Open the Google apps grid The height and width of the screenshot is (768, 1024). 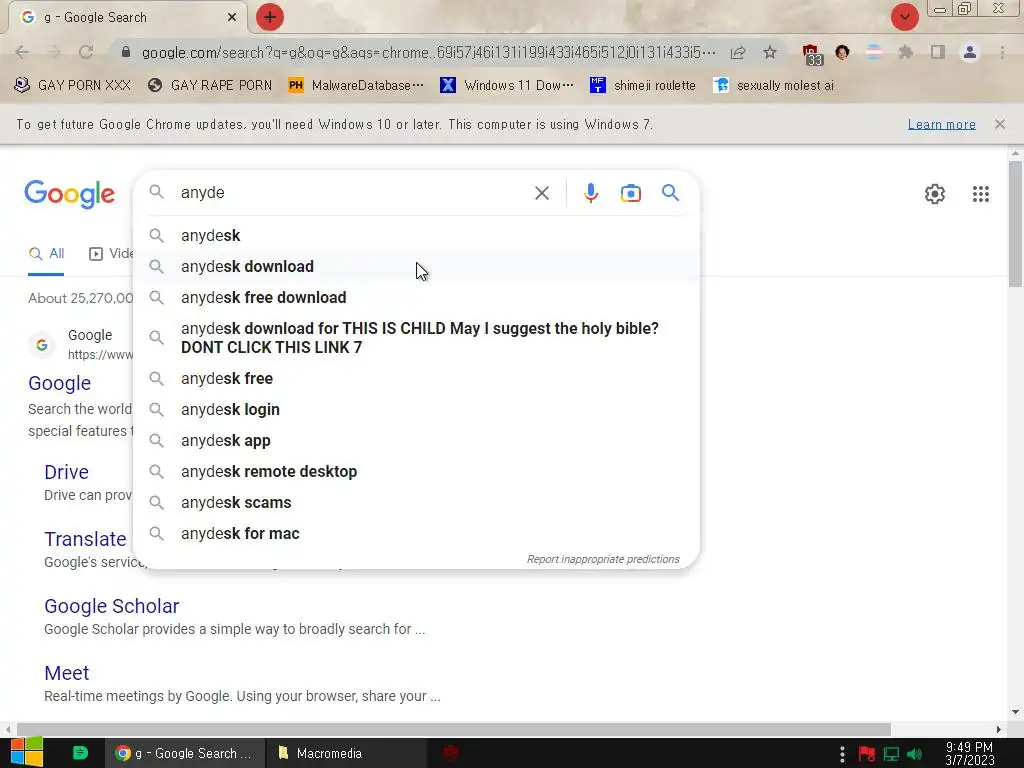click(x=981, y=194)
